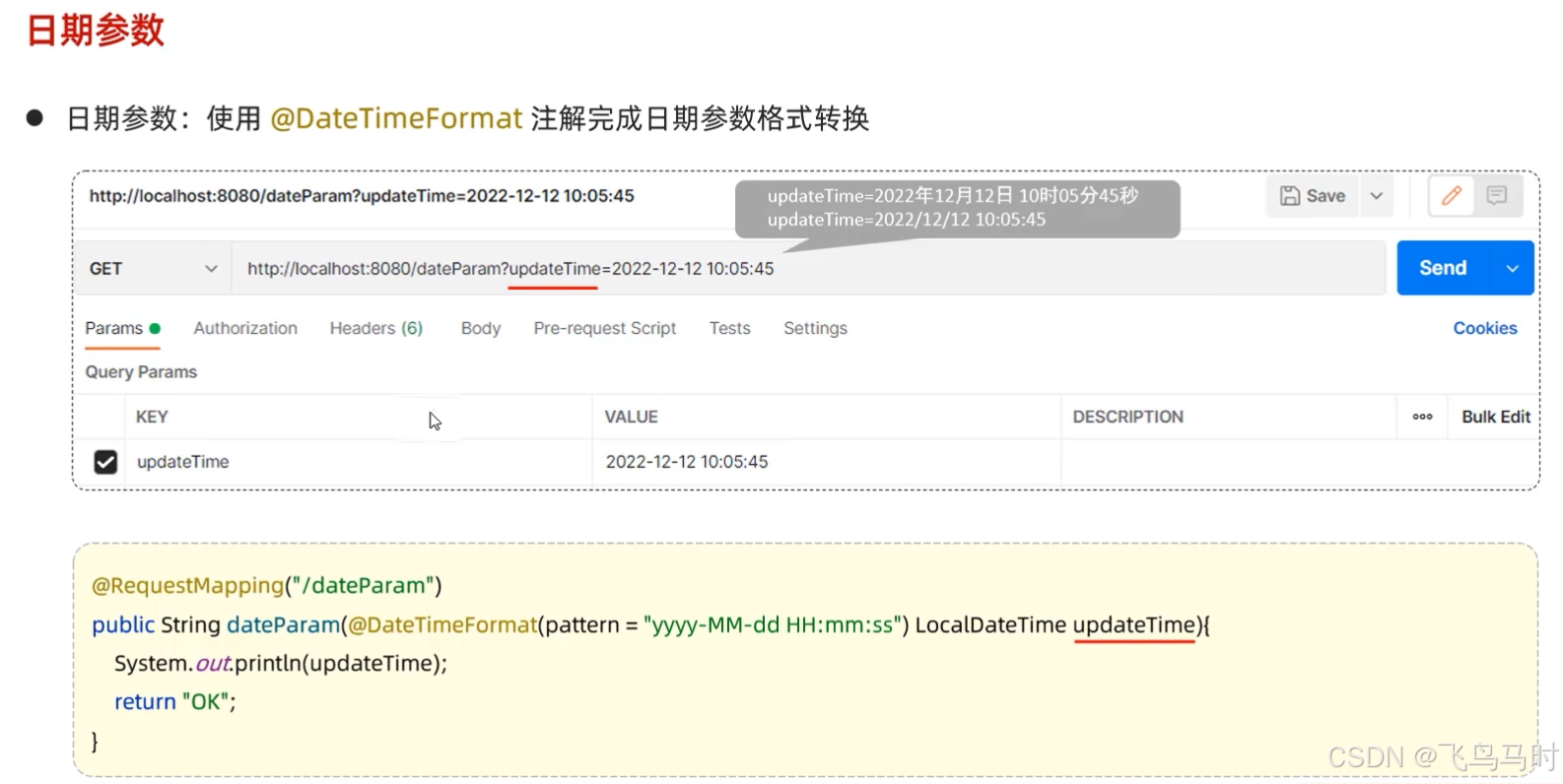The image size is (1563, 784).
Task: Click the pencil edit icon
Action: pyautogui.click(x=1452, y=196)
